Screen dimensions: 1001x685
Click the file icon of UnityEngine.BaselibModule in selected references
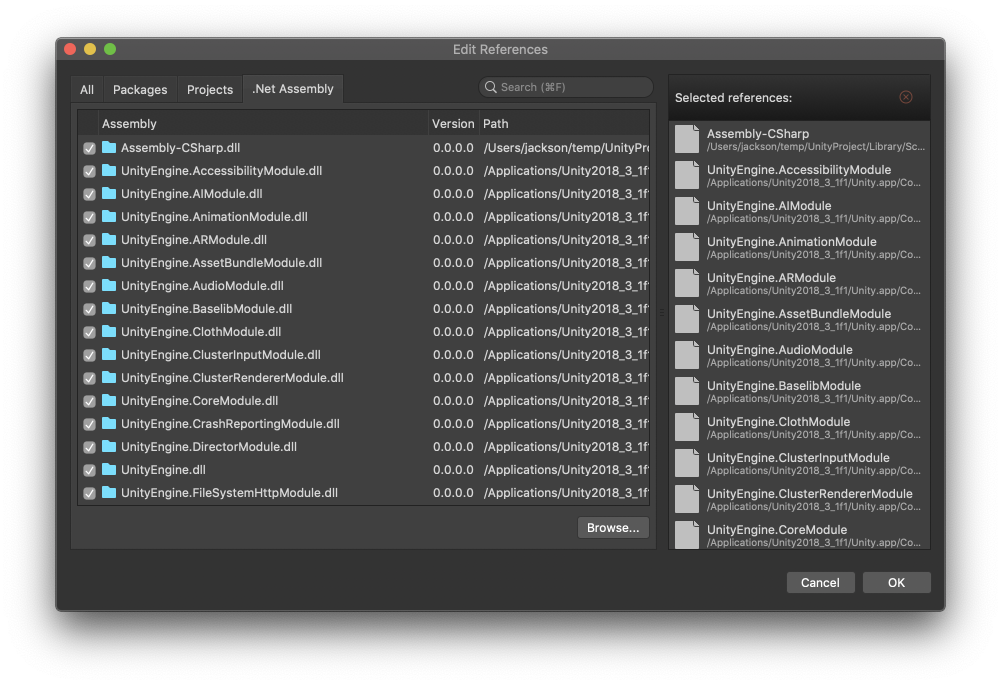click(x=688, y=391)
